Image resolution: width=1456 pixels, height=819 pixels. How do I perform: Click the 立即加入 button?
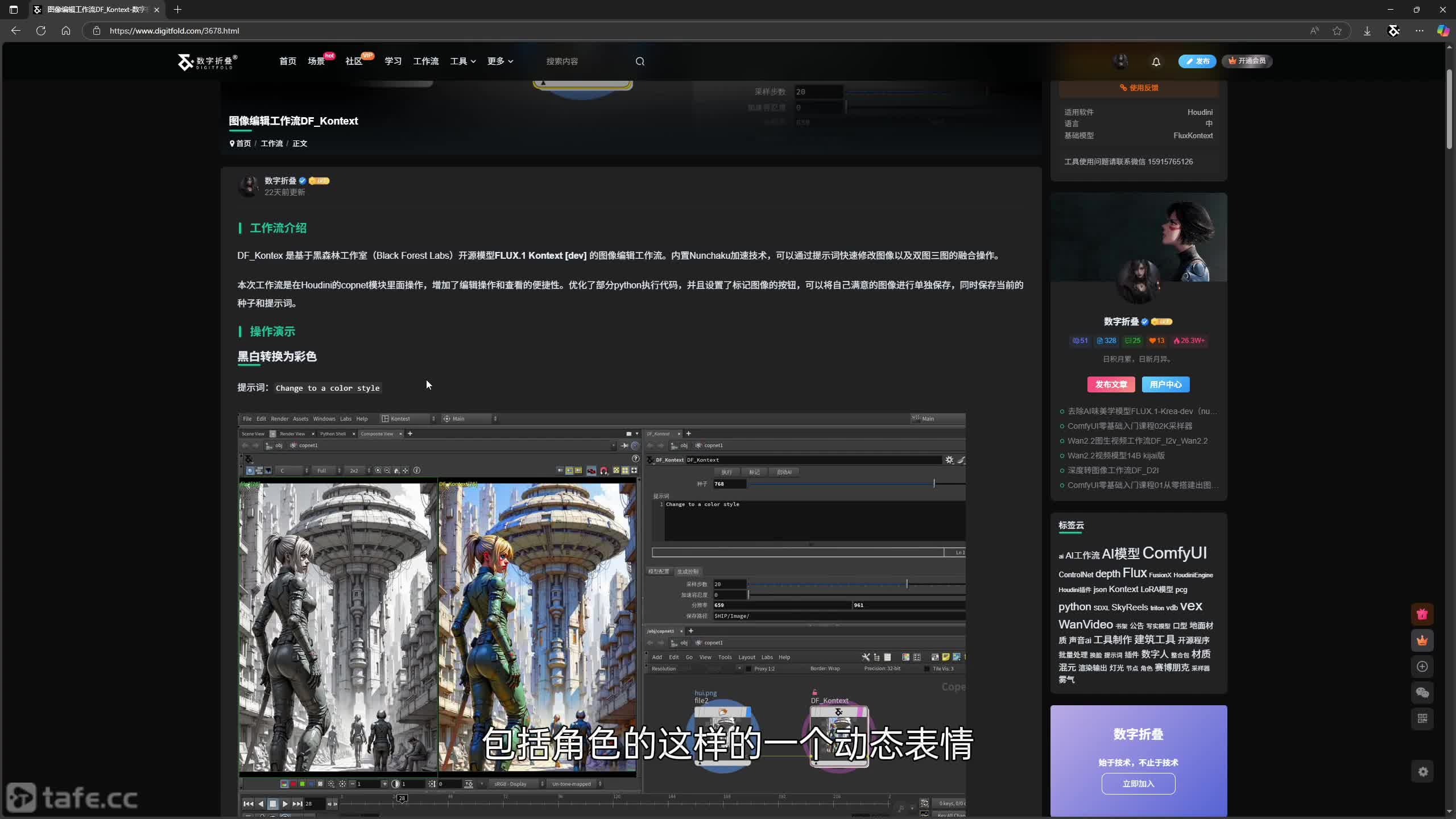(x=1138, y=784)
